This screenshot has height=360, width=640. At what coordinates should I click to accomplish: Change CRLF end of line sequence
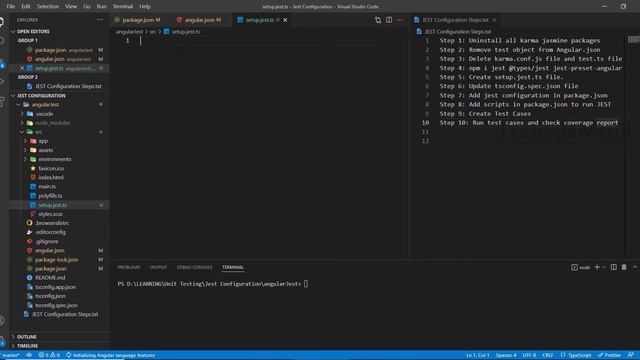point(548,355)
